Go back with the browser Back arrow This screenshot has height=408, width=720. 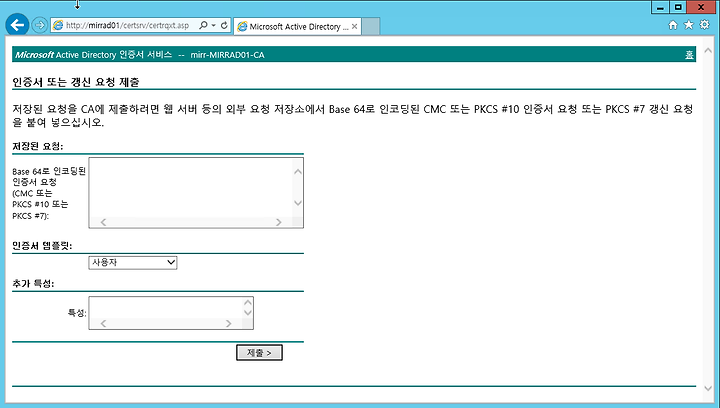[x=17, y=25]
